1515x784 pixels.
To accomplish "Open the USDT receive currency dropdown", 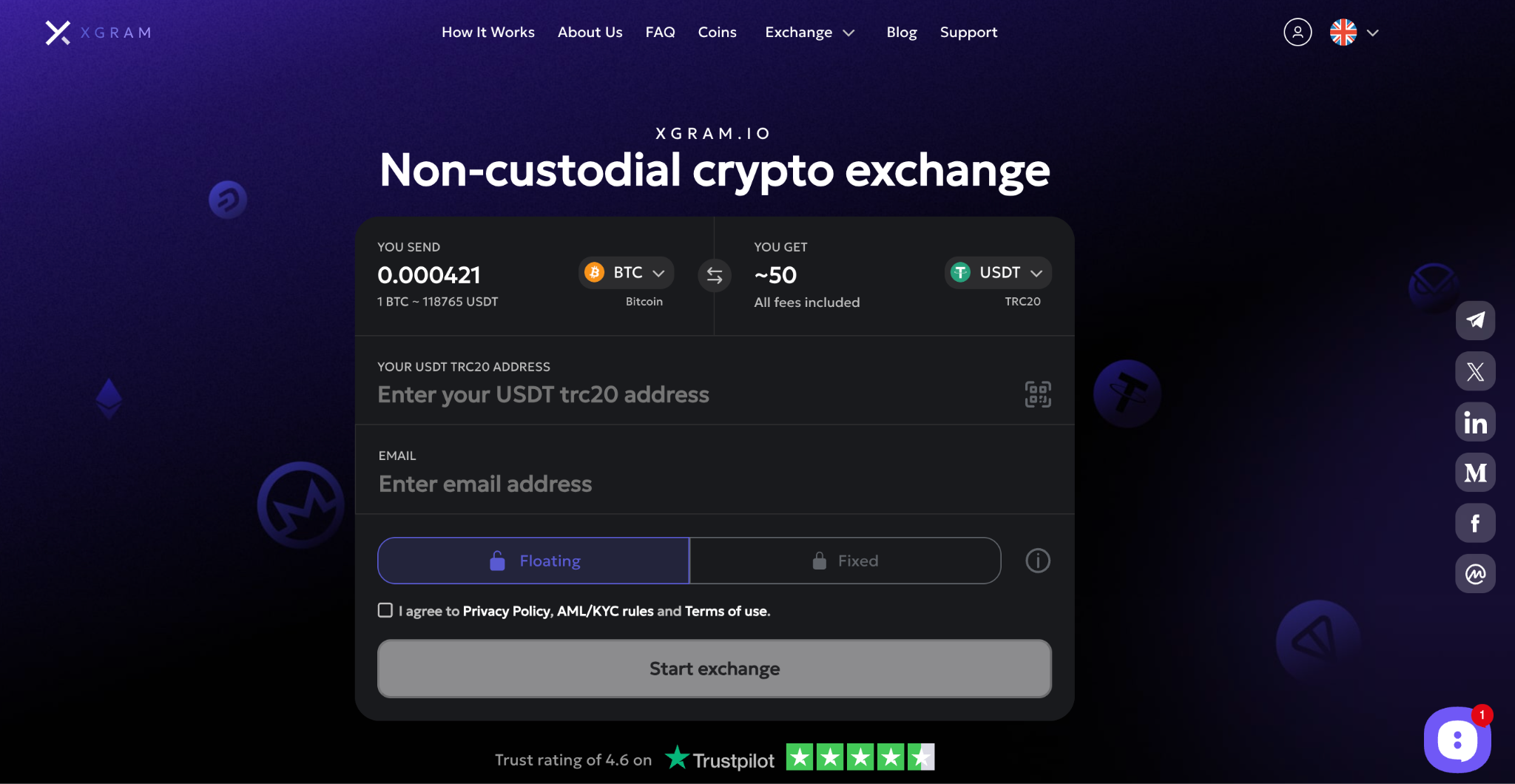I will coord(998,273).
